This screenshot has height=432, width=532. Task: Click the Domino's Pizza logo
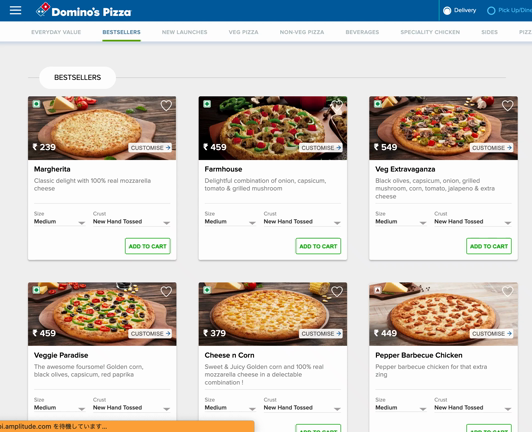tap(83, 11)
